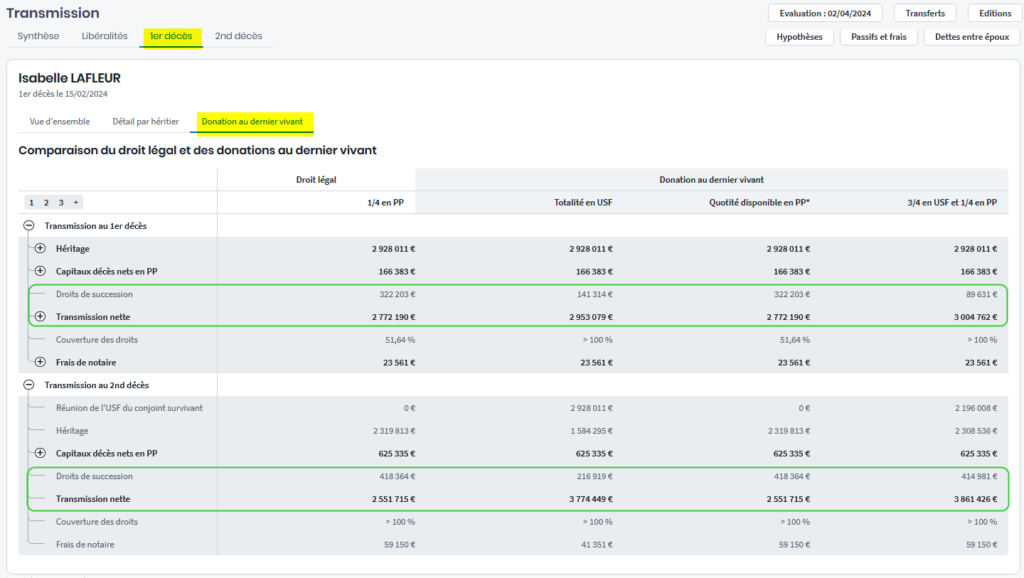This screenshot has height=578, width=1024.
Task: Open the Détail par héritier sub-tab
Action: [x=145, y=122]
